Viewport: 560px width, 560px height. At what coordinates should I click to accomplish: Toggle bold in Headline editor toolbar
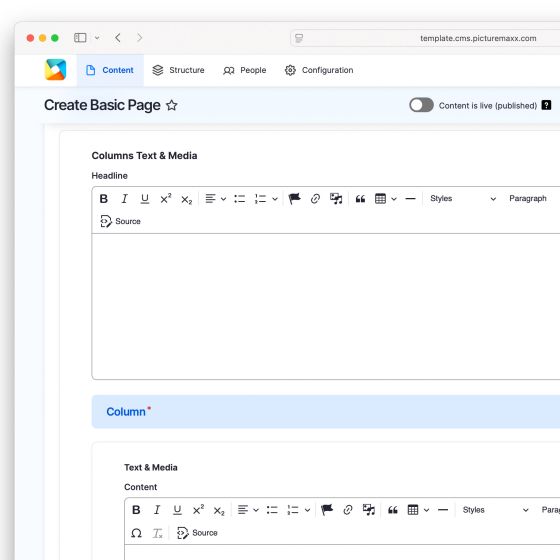tap(104, 199)
